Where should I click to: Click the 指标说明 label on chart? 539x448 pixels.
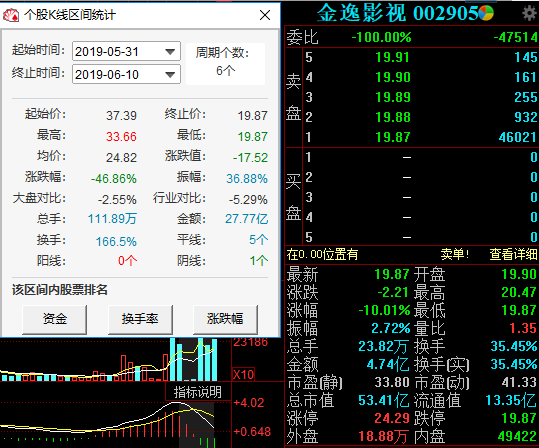[x=198, y=392]
